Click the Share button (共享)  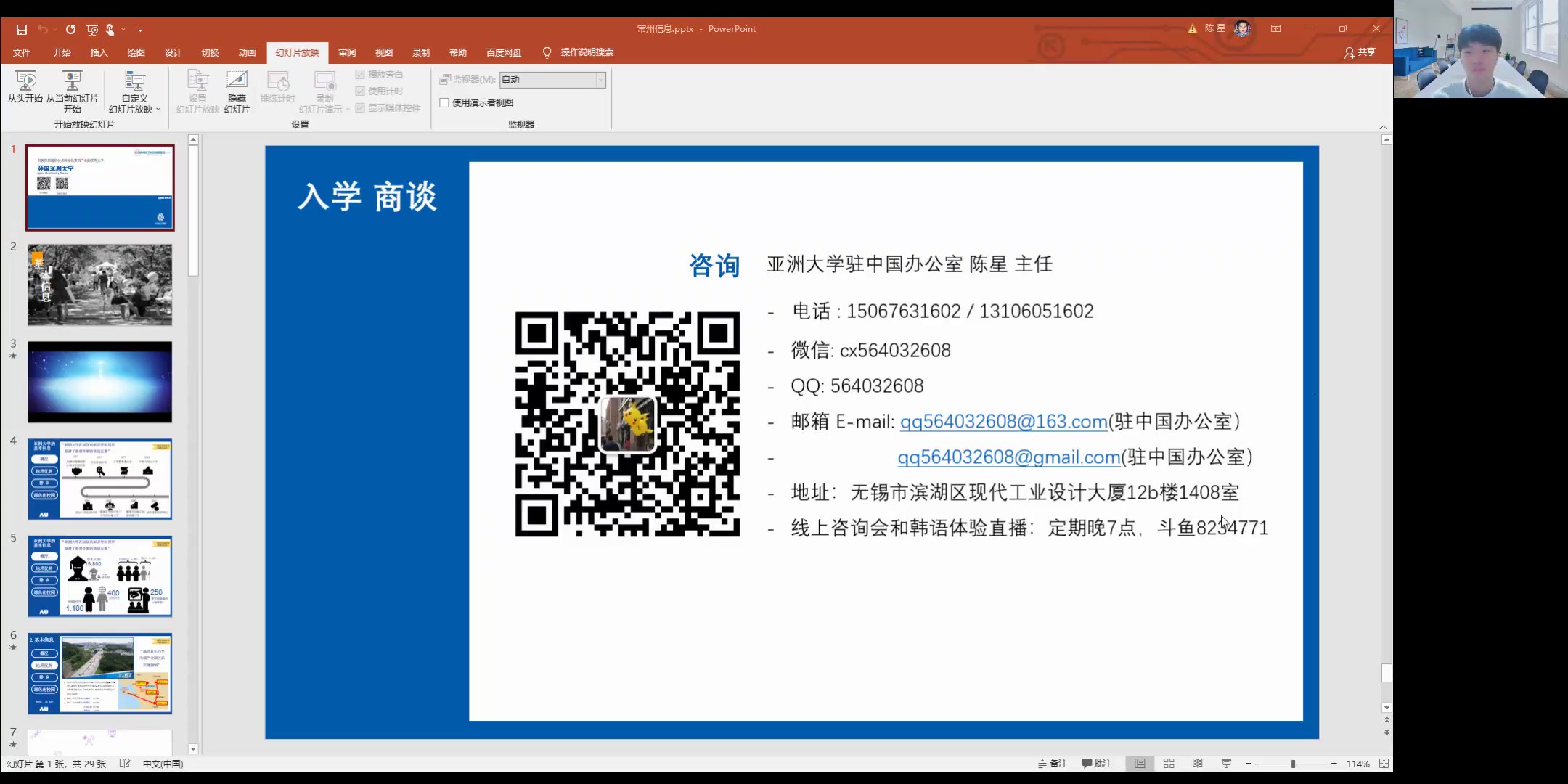1360,52
